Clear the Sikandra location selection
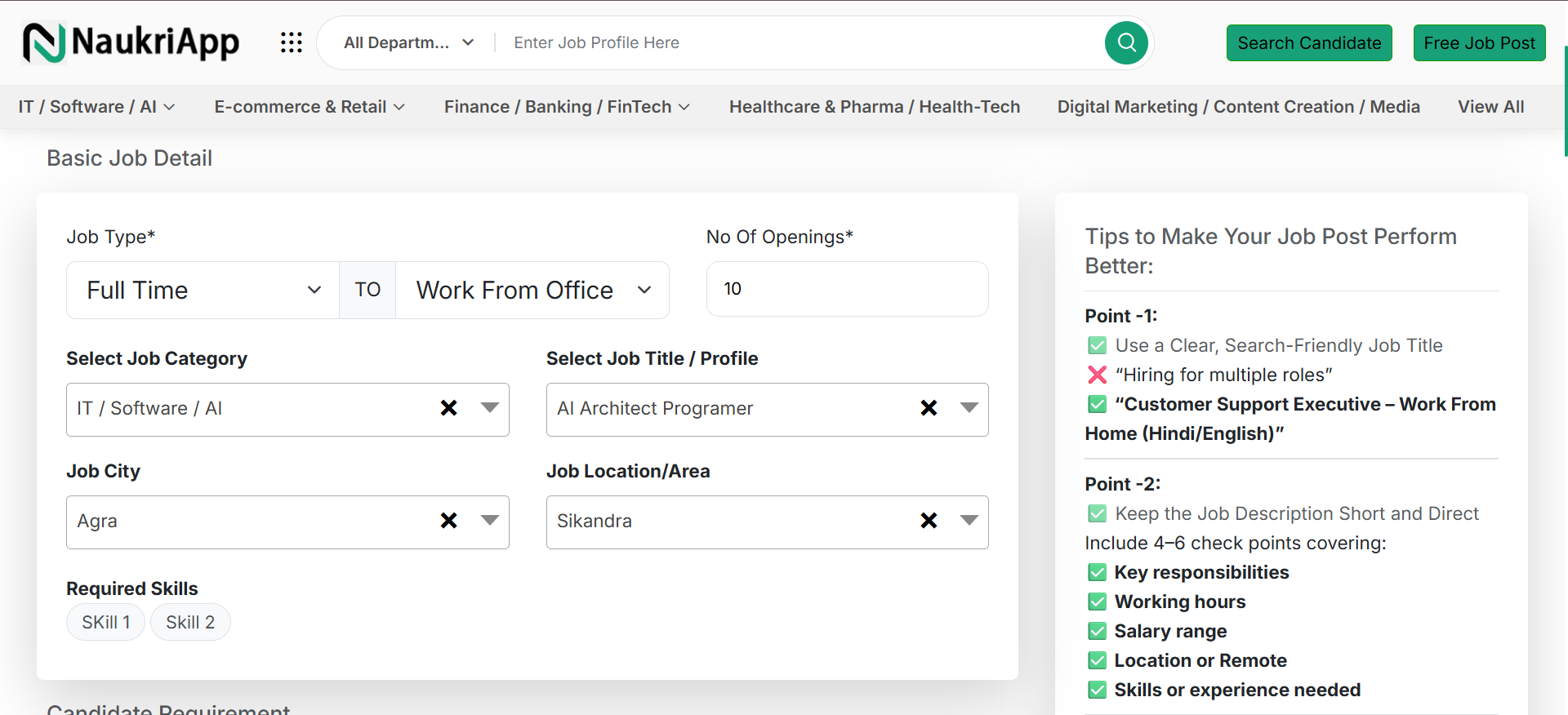The width and height of the screenshot is (1568, 715). (x=929, y=521)
